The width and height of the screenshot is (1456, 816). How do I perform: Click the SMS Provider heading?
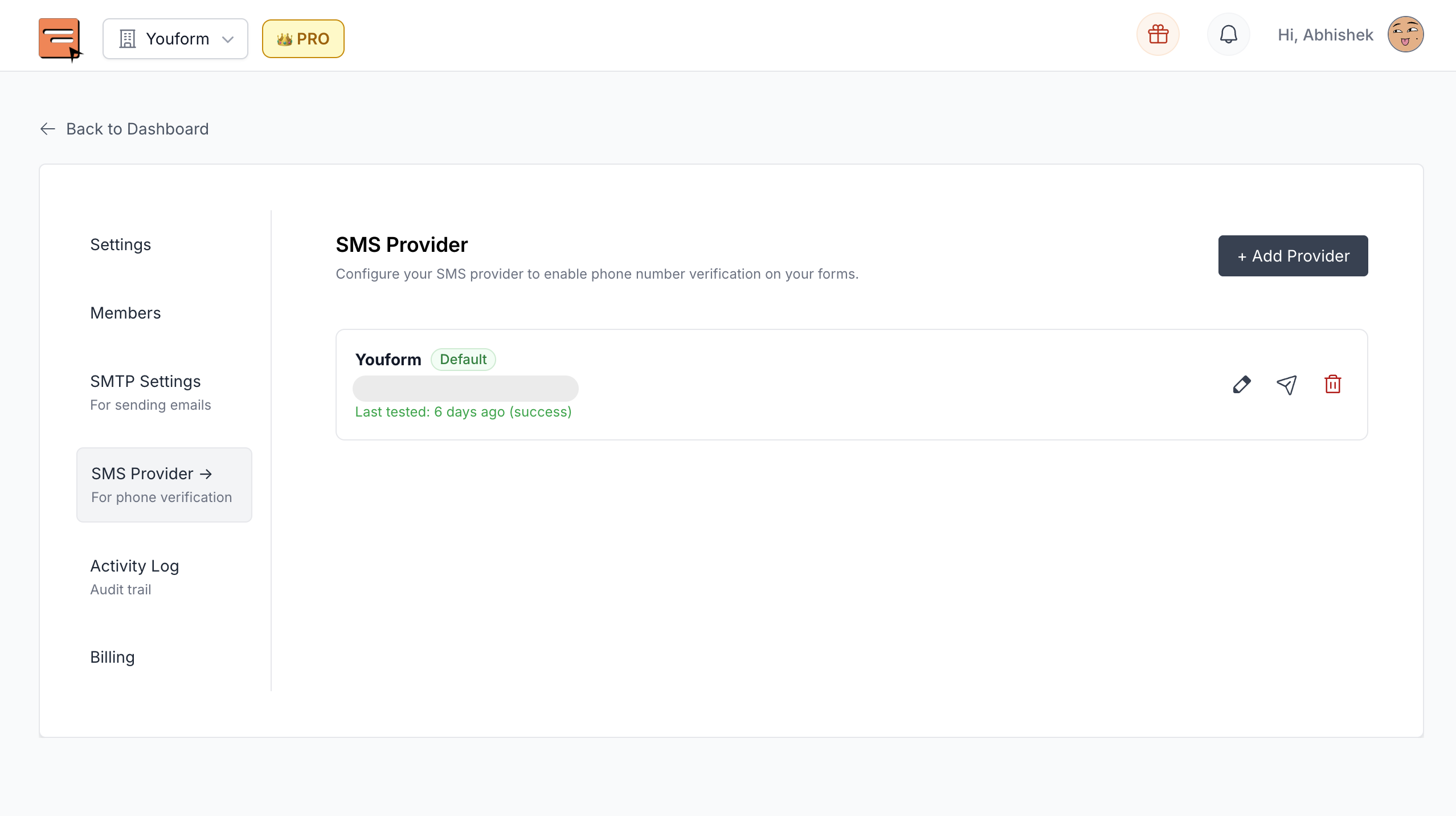tap(402, 244)
